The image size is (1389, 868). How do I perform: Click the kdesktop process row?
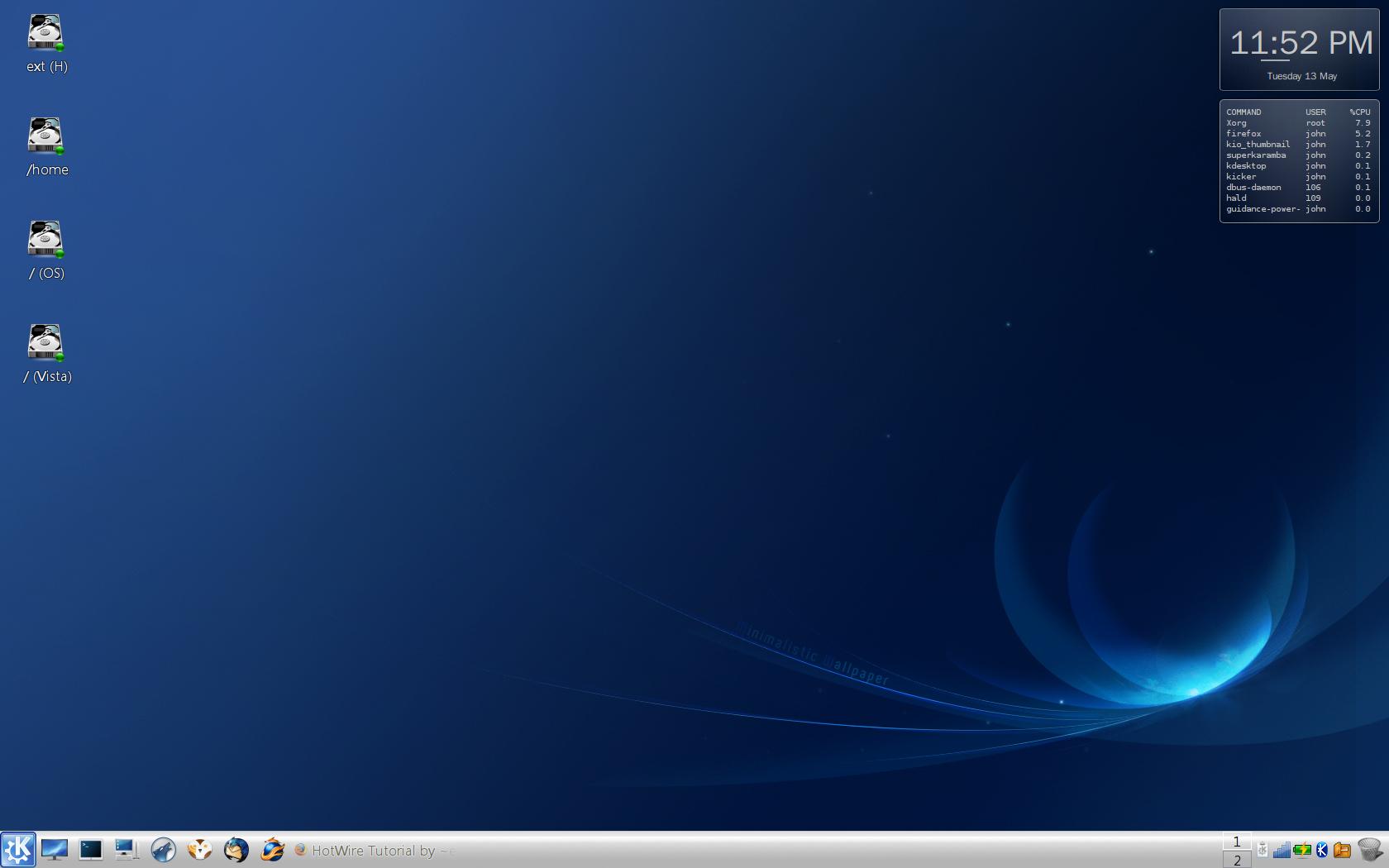tap(1298, 166)
